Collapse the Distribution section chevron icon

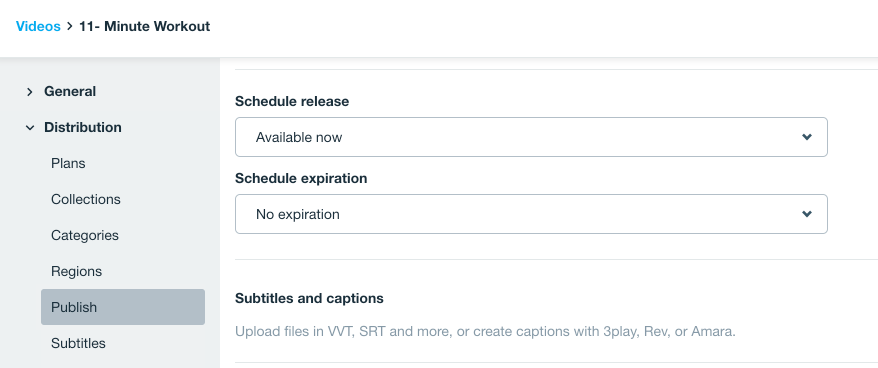(30, 128)
